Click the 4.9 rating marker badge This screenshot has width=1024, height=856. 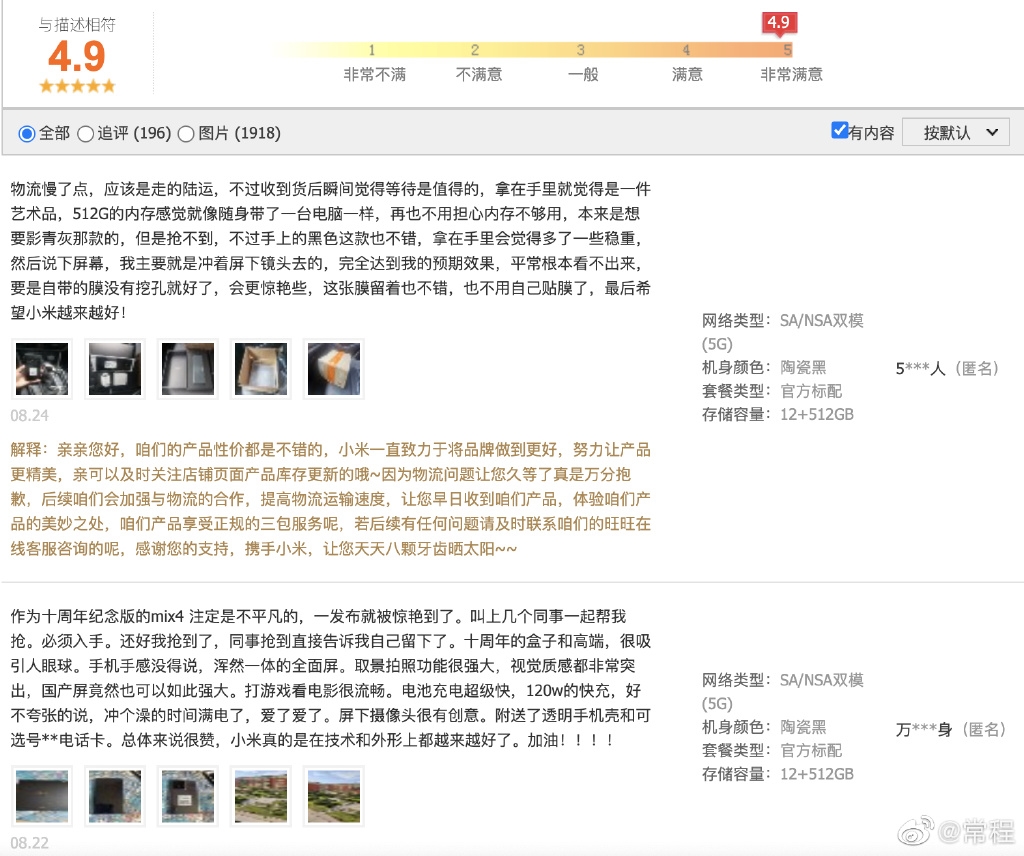(x=779, y=23)
